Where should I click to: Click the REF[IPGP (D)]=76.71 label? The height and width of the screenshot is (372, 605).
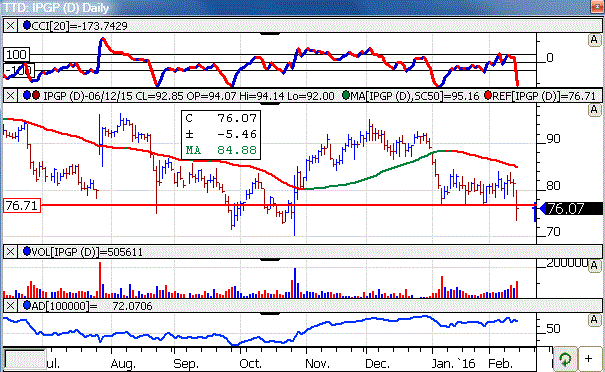544,95
